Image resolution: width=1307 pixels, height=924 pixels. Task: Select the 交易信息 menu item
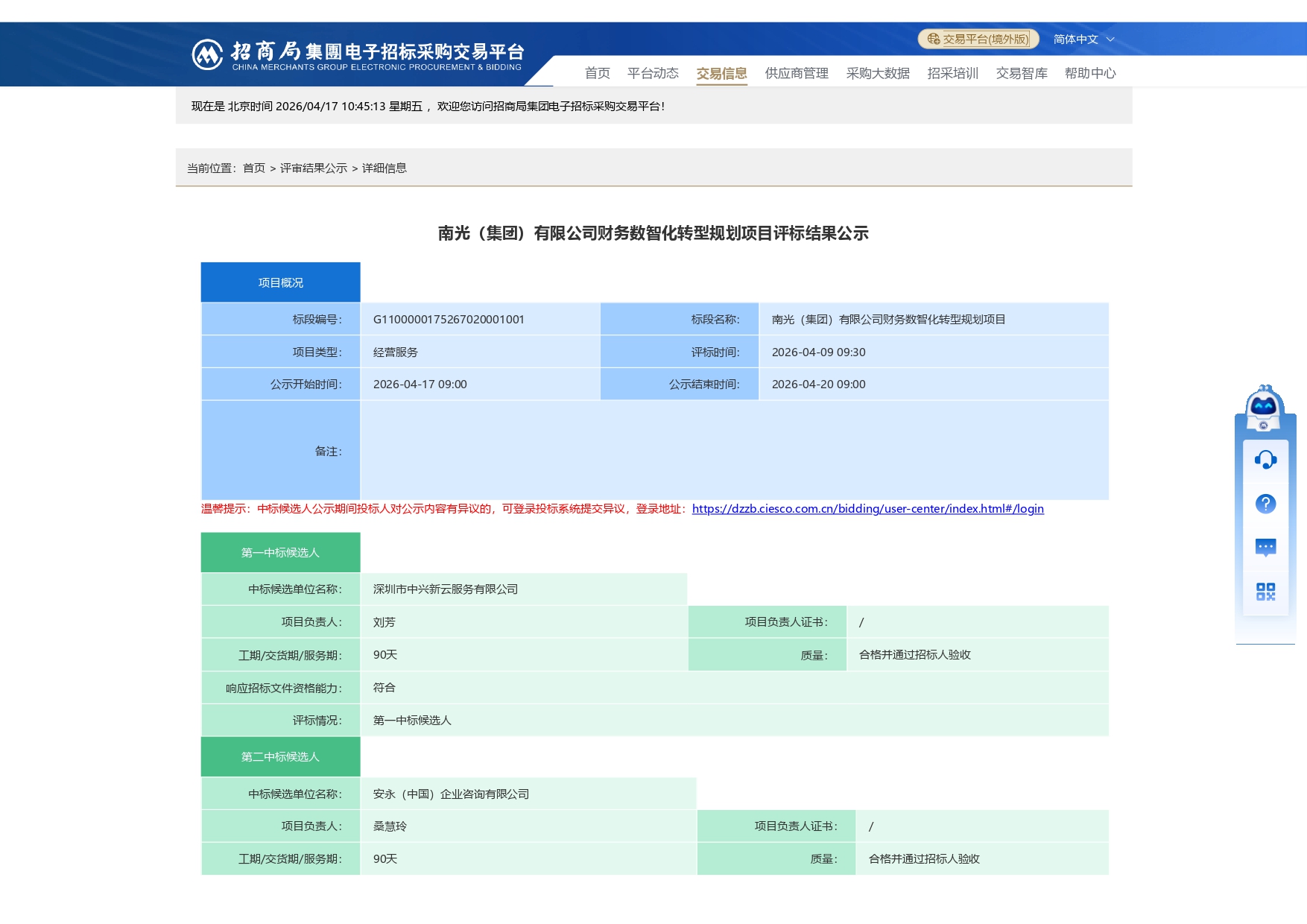(x=721, y=73)
